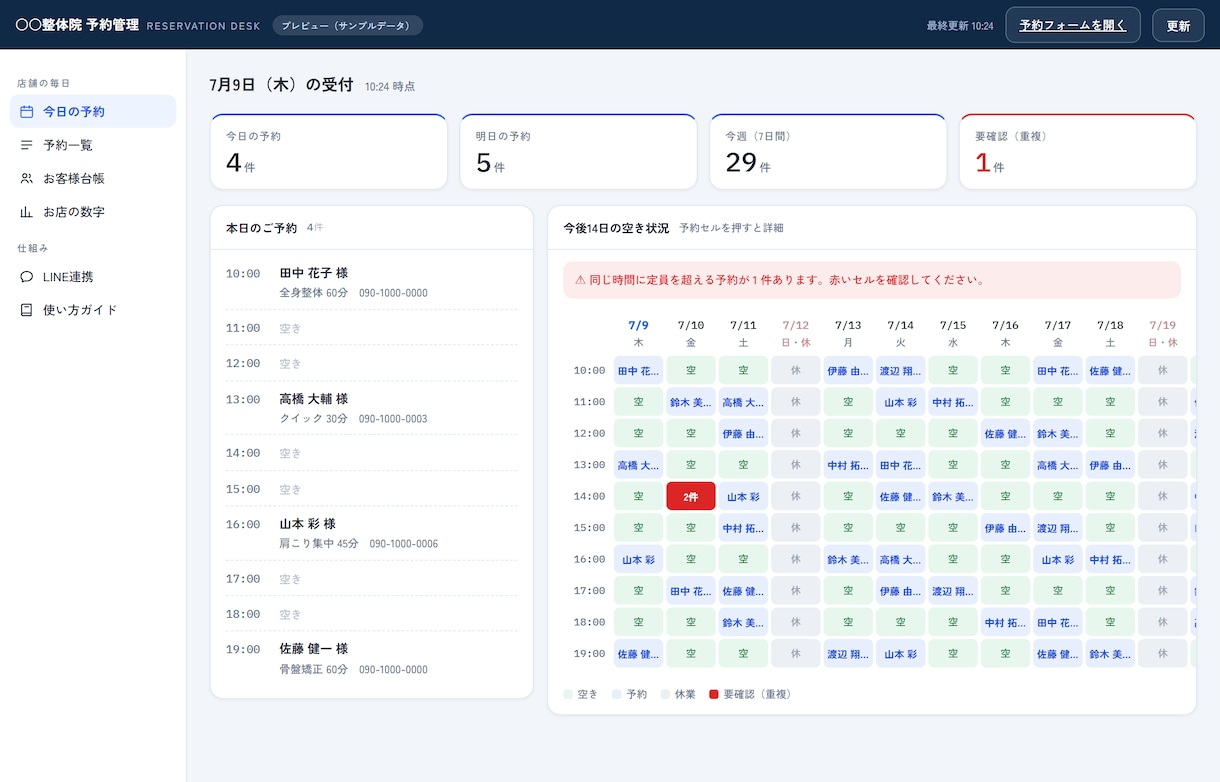Image resolution: width=1220 pixels, height=782 pixels.
Task: Select the 7/16 木 date header
Action: click(x=1005, y=333)
